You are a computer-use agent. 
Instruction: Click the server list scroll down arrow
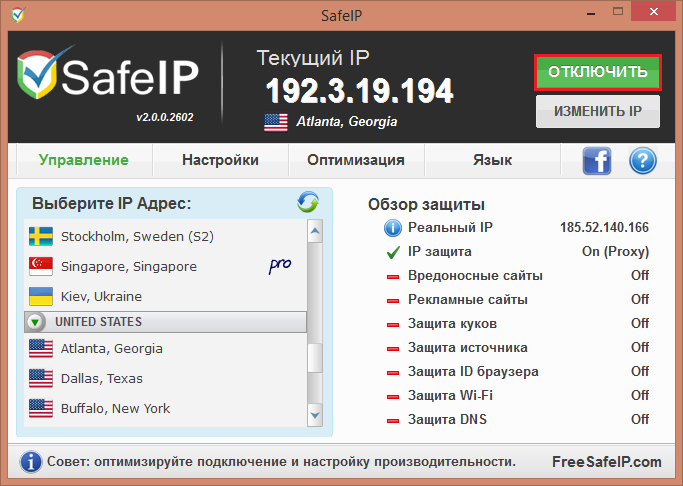click(x=315, y=415)
